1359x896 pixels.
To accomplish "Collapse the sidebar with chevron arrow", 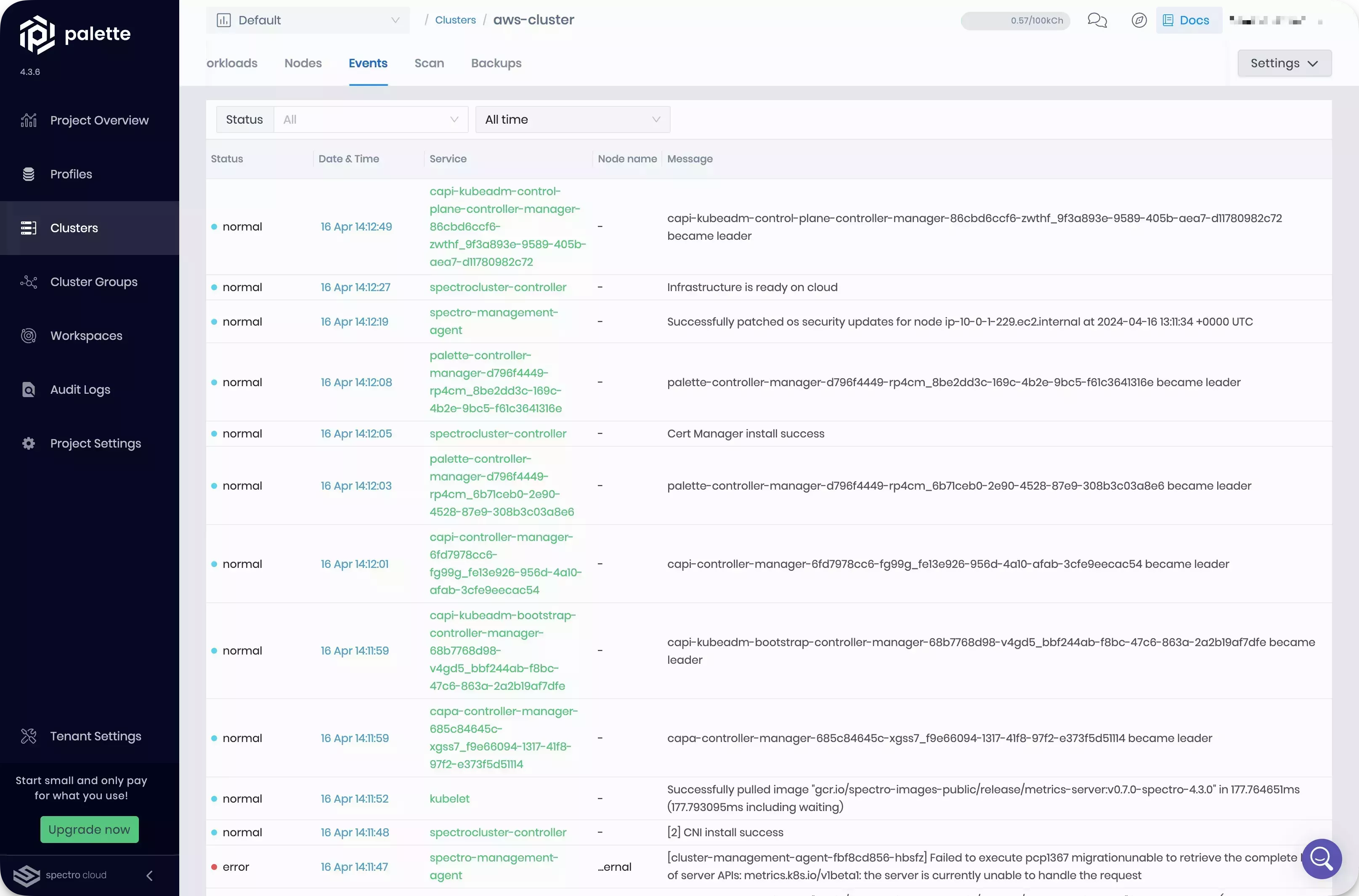I will [x=150, y=875].
